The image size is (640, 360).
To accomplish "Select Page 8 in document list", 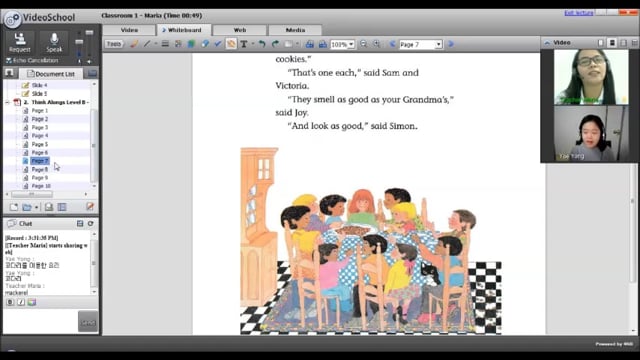I will 39,169.
